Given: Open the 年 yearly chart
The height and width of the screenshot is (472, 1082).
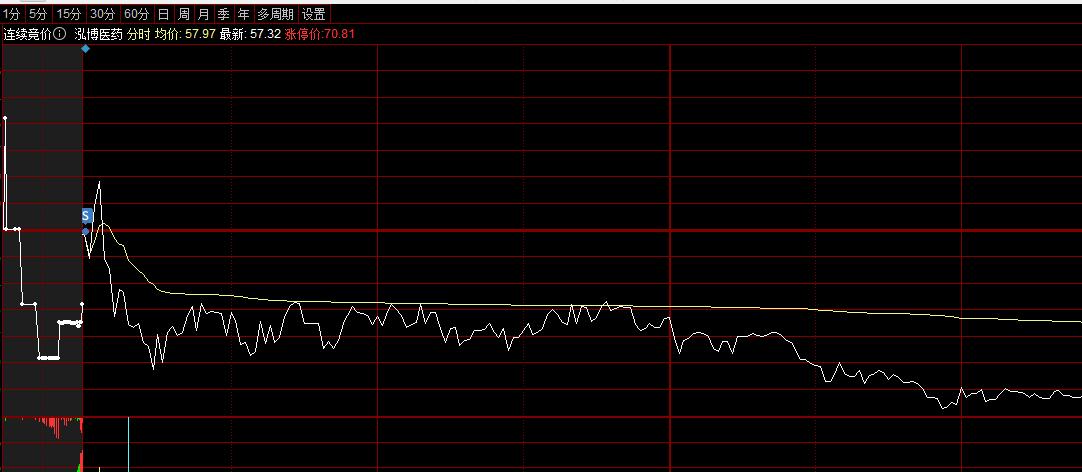Looking at the screenshot, I should pyautogui.click(x=244, y=14).
